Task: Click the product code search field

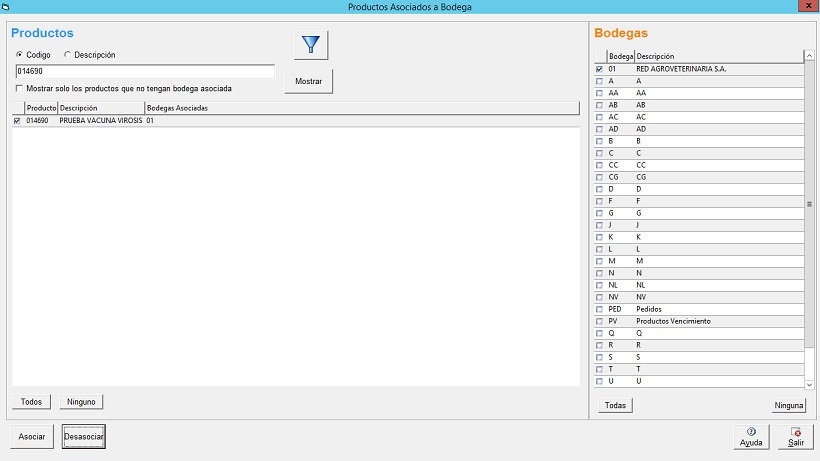Action: coord(144,72)
